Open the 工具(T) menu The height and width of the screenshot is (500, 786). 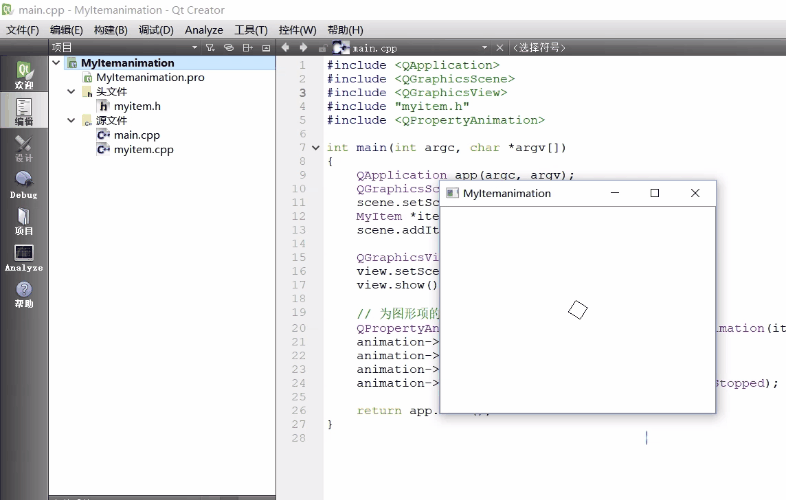pos(251,30)
